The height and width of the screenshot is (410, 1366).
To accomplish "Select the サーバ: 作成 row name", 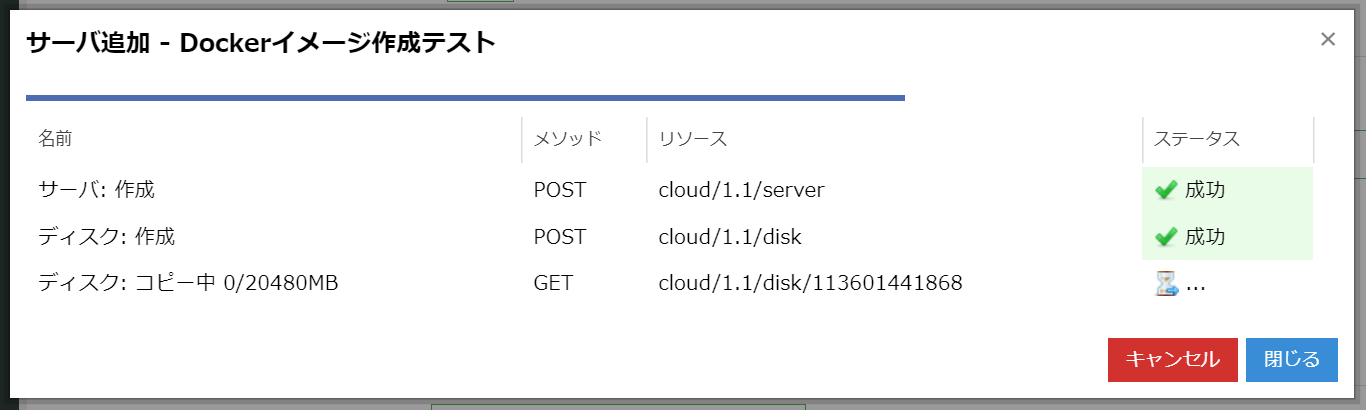I will coord(97,190).
